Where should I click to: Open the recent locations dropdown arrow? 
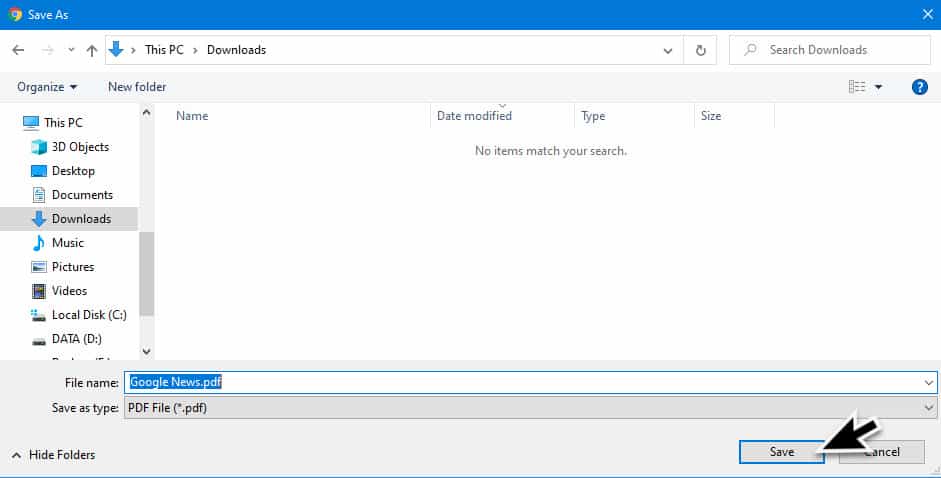(71, 50)
